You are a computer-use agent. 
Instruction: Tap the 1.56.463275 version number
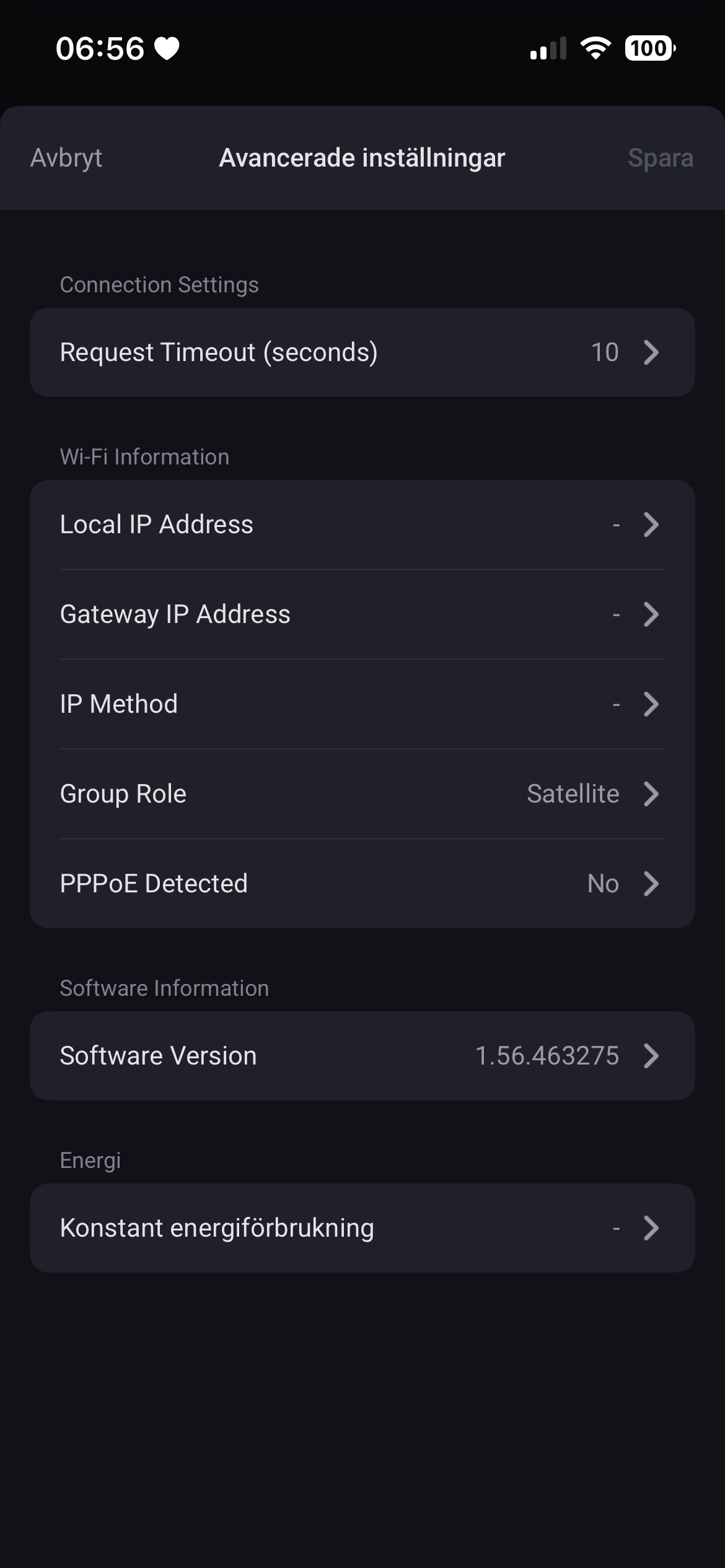tap(547, 1056)
